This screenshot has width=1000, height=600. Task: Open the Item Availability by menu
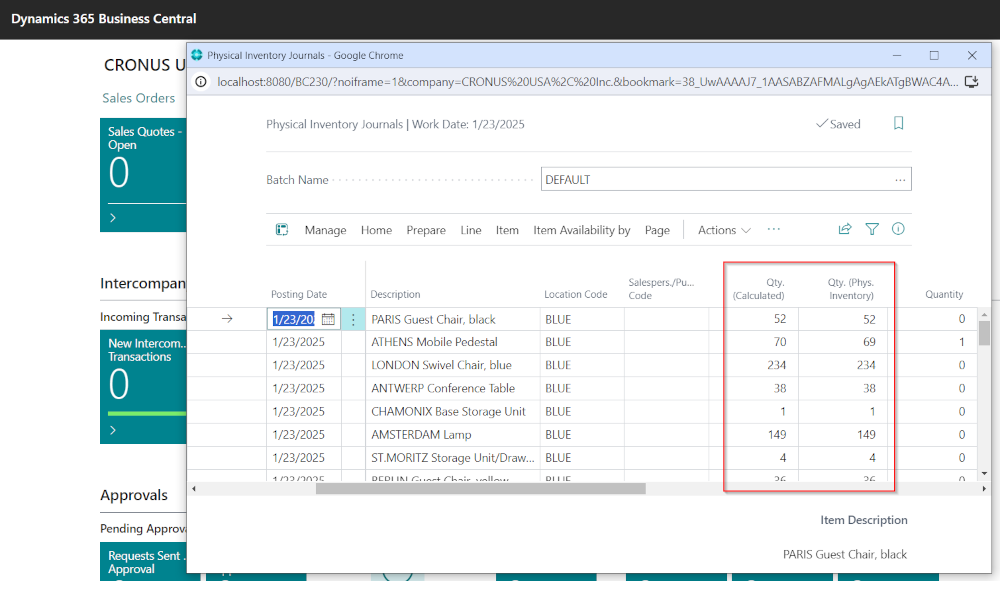pyautogui.click(x=581, y=230)
